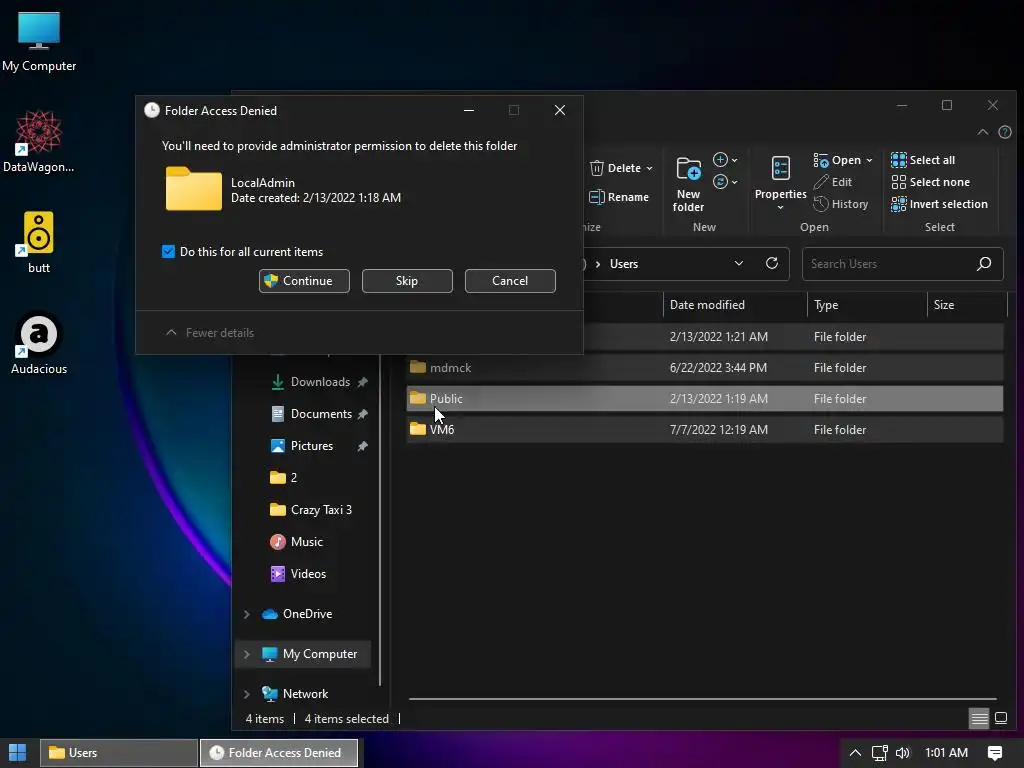Switch to Users taskbar button
The image size is (1024, 768).
(x=119, y=753)
